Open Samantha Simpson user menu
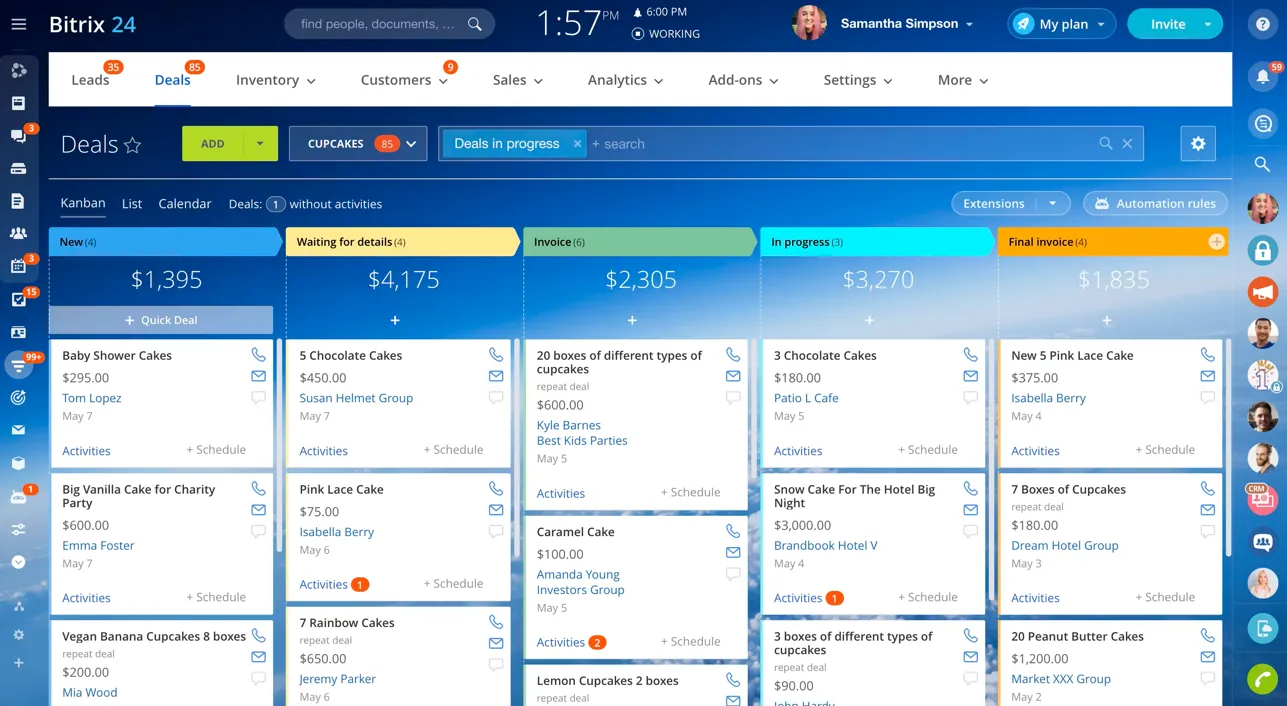This screenshot has height=706, width=1287. [x=907, y=24]
